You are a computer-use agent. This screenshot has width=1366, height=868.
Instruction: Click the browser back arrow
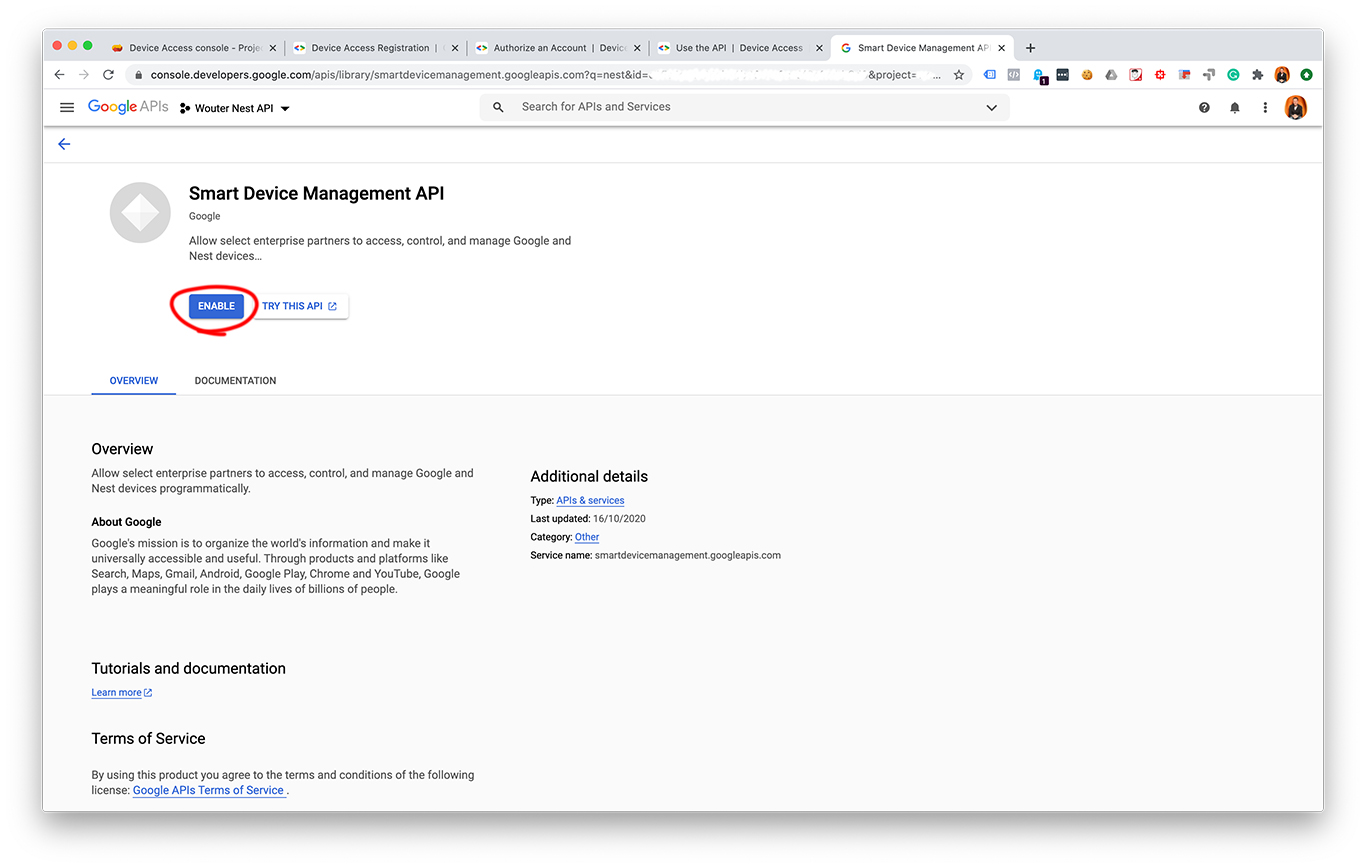(59, 75)
